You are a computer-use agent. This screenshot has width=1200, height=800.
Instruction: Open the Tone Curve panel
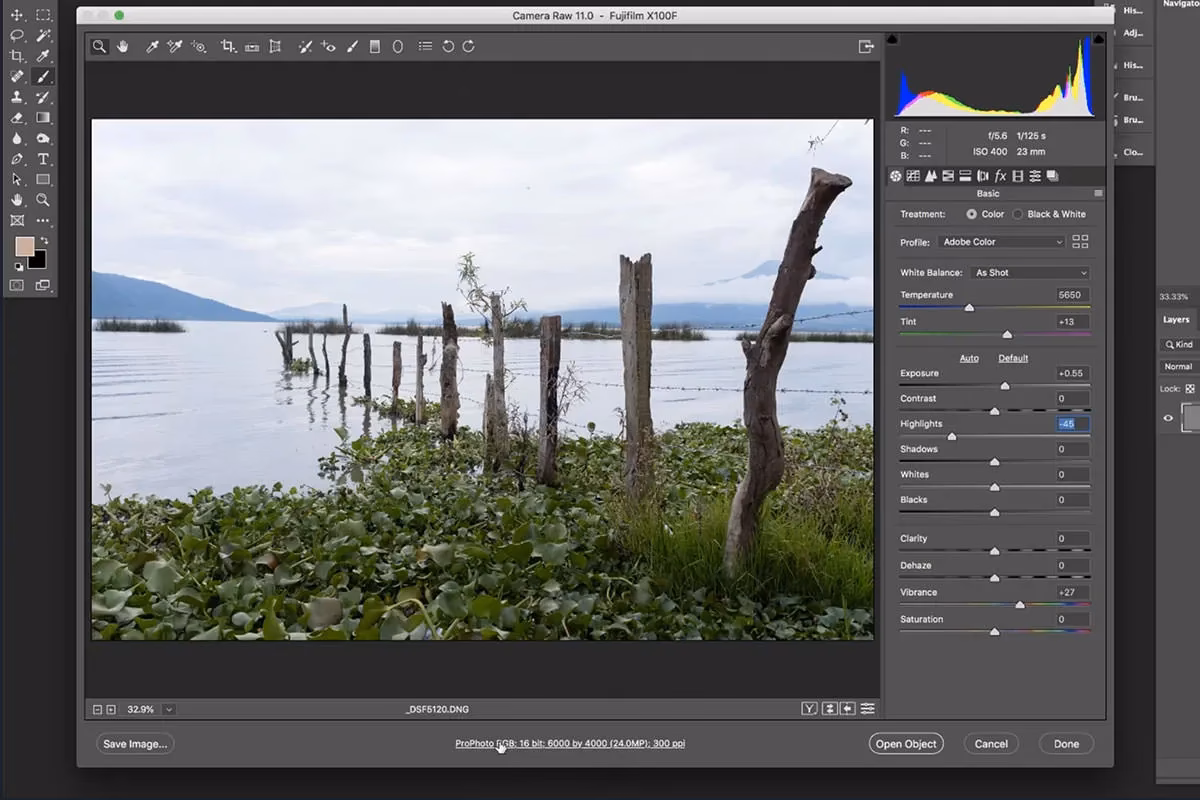point(913,176)
